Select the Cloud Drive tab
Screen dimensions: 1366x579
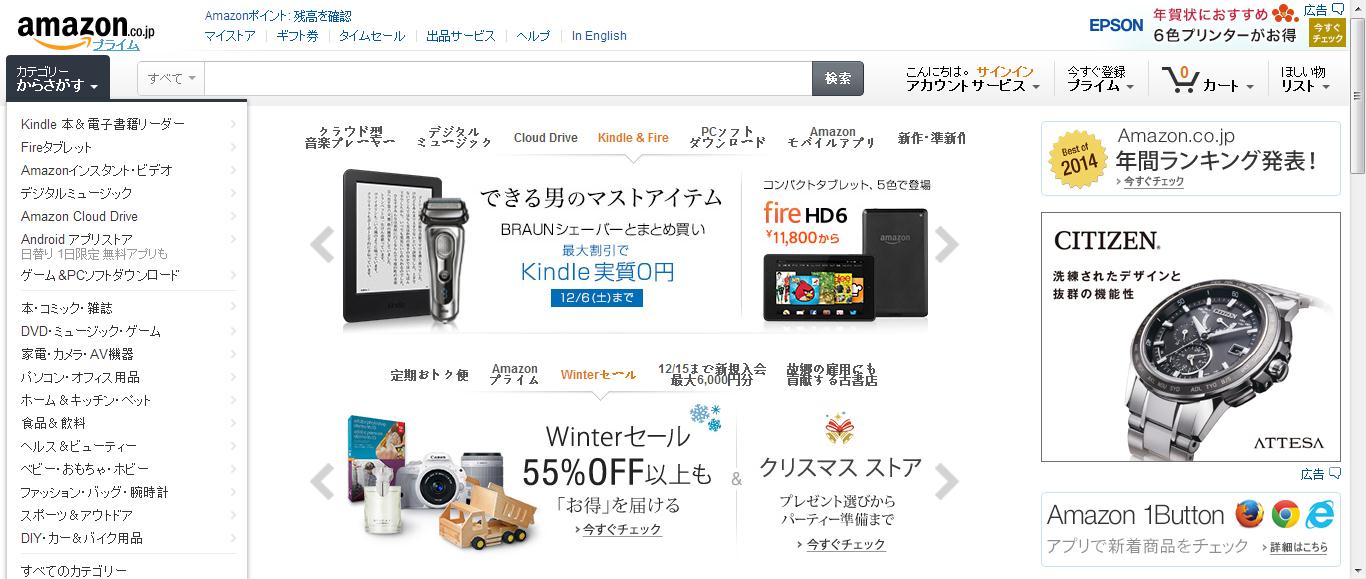tap(545, 138)
